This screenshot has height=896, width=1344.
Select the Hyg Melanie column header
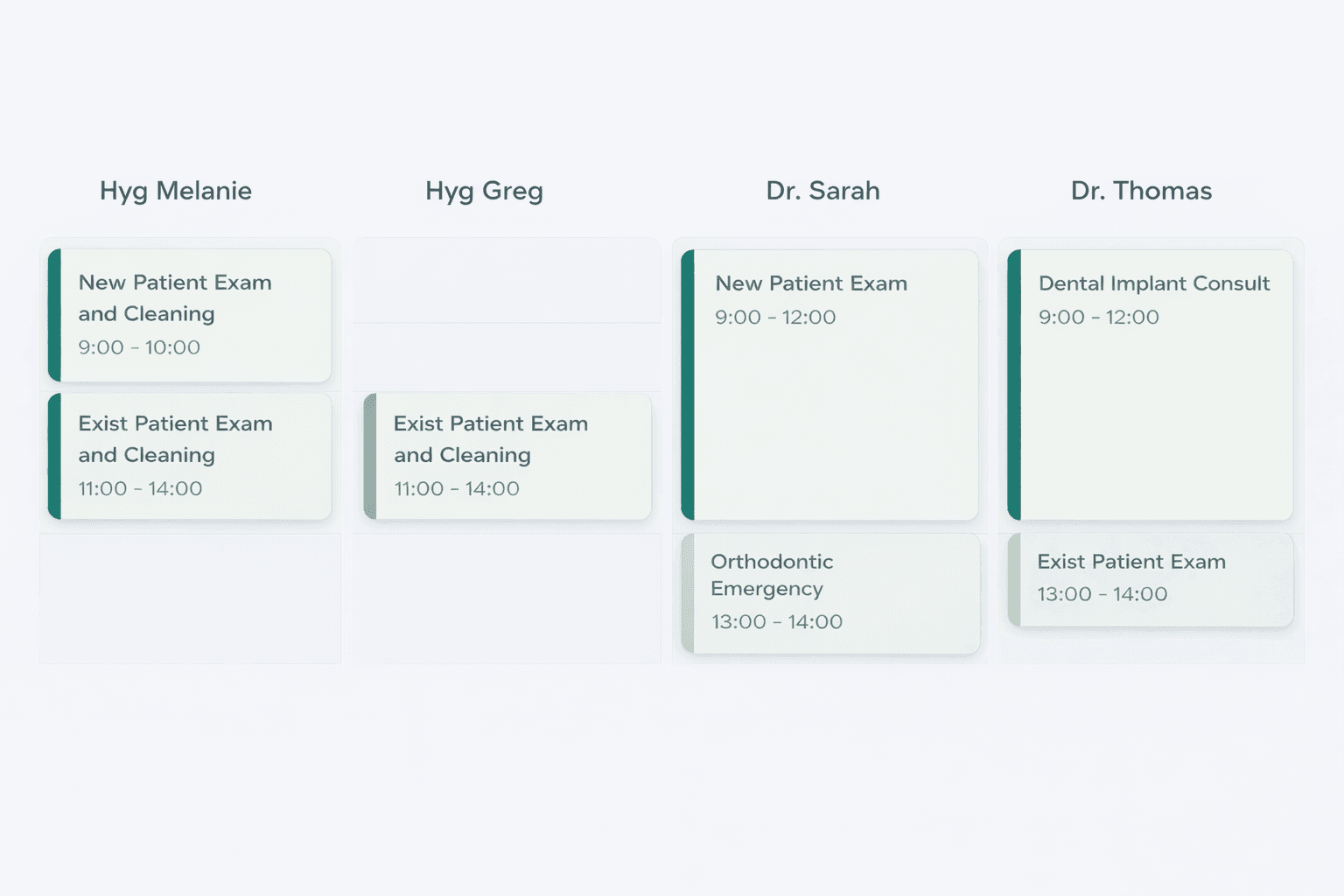click(176, 191)
